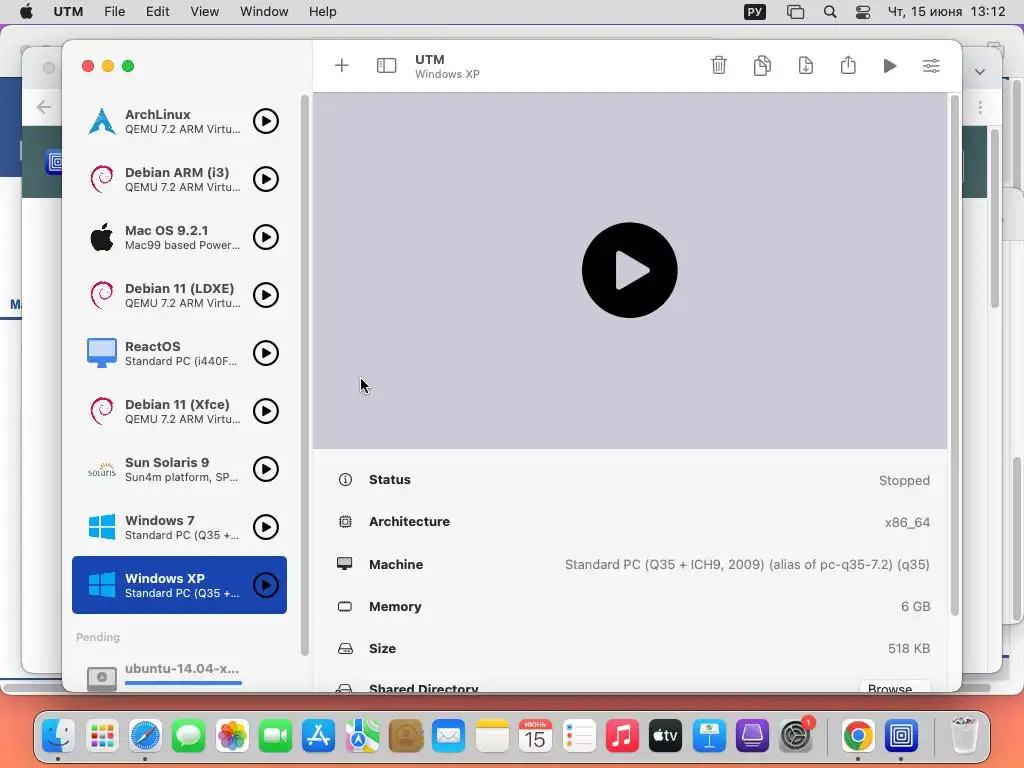Click the ubuntu-14.04 download progress bar
The width and height of the screenshot is (1024, 768).
point(184,683)
